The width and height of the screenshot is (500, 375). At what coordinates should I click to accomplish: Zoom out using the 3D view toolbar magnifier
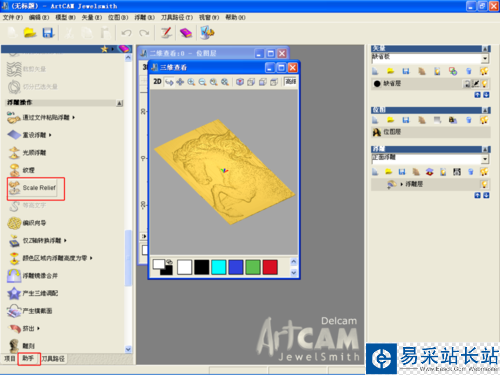pyautogui.click(x=202, y=82)
